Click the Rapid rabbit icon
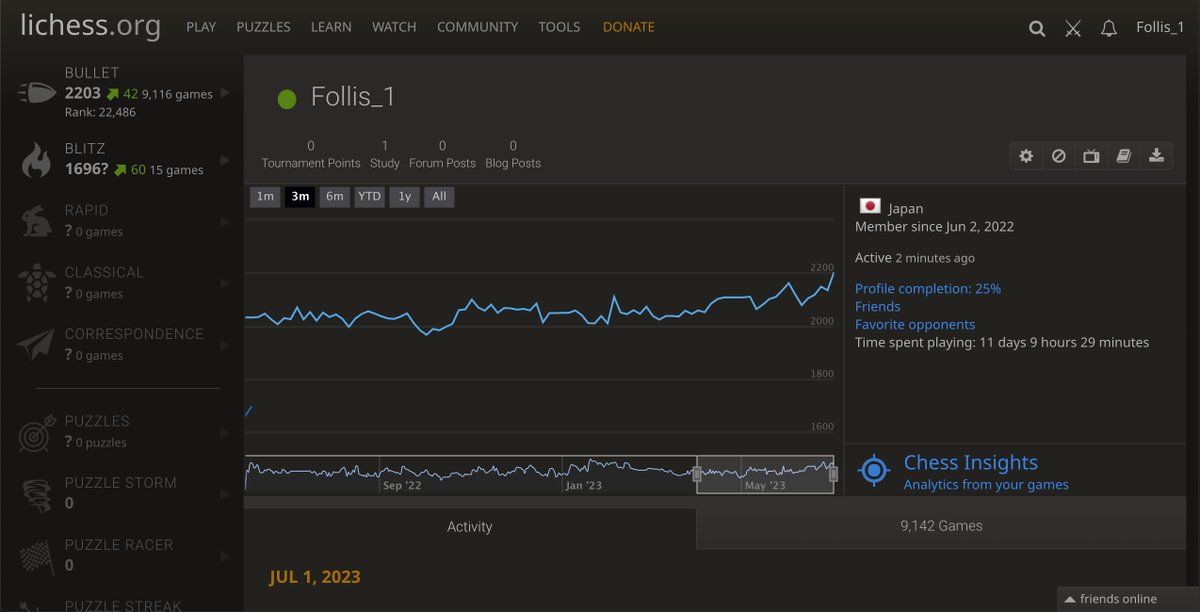 click(35, 221)
